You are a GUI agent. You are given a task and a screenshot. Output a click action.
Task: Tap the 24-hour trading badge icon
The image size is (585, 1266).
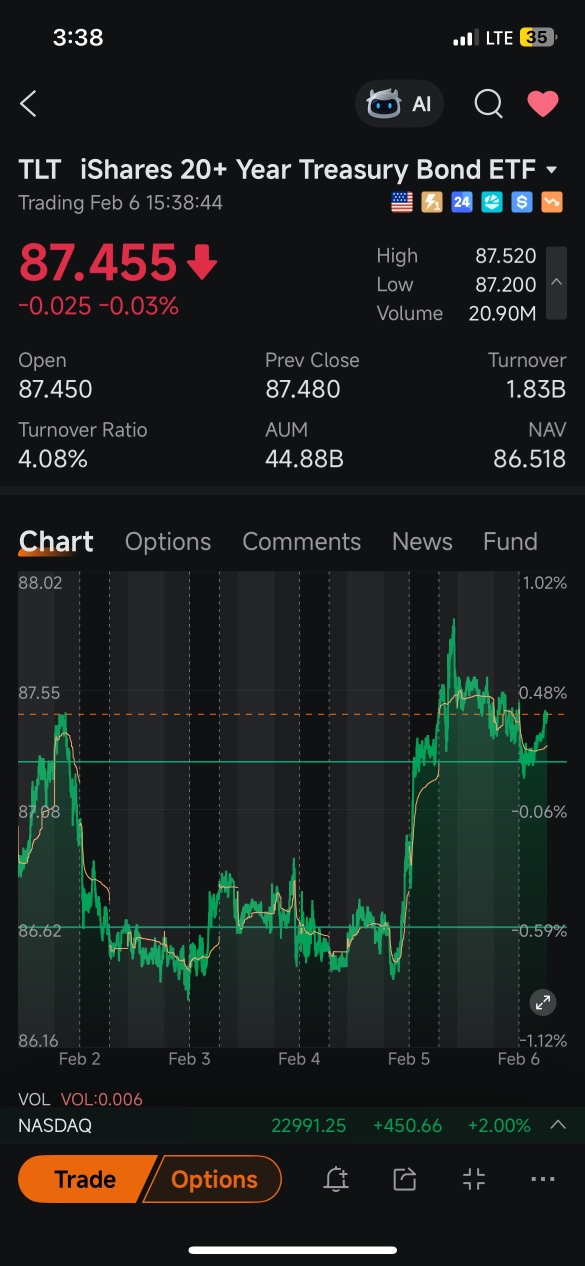(461, 203)
